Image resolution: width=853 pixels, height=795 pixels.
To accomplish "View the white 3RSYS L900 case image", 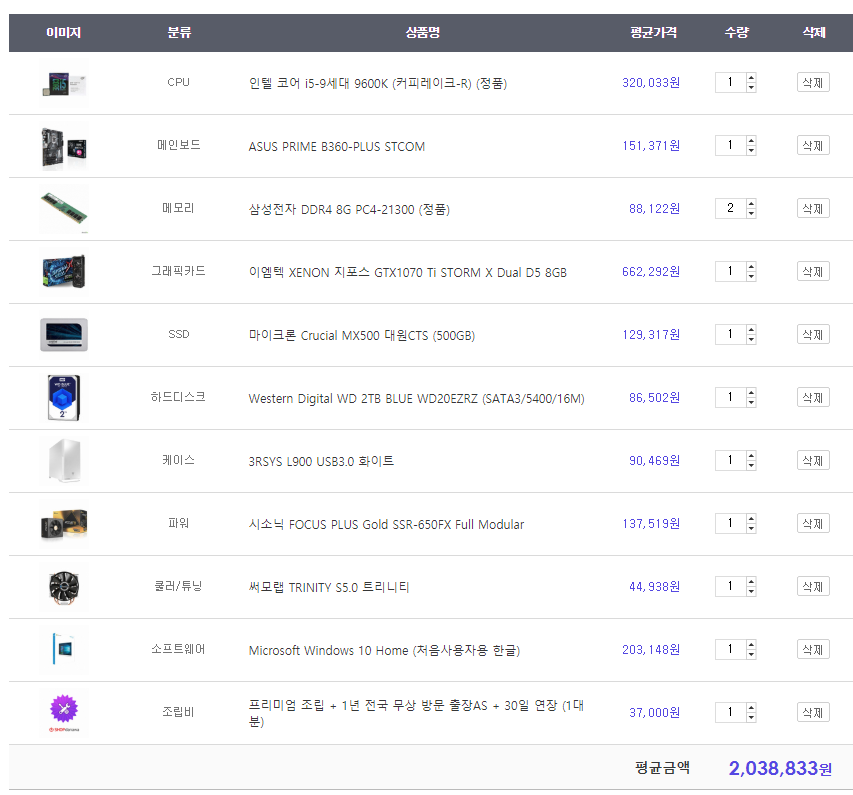I will pyautogui.click(x=64, y=461).
